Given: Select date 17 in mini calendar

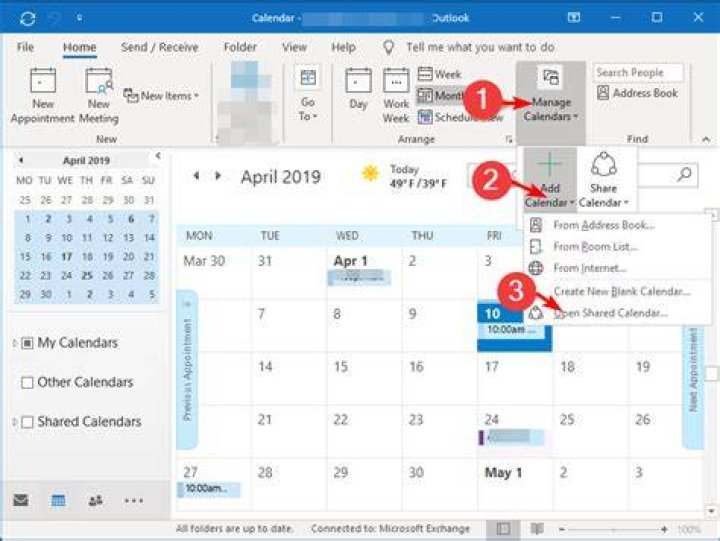Looking at the screenshot, I should tap(67, 257).
